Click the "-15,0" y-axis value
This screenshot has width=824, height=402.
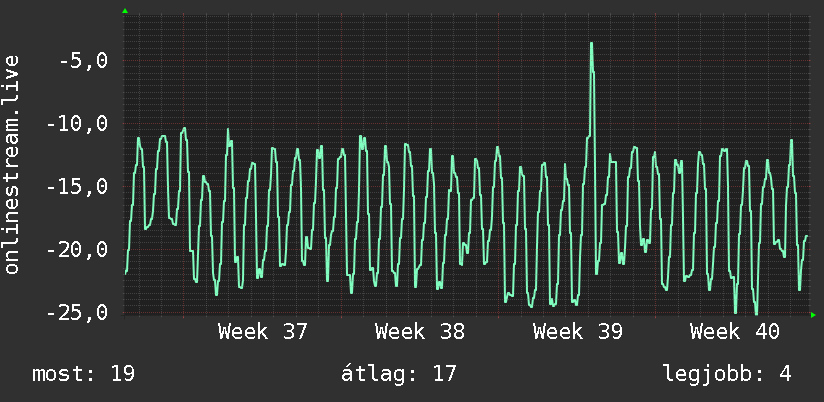coord(77,187)
